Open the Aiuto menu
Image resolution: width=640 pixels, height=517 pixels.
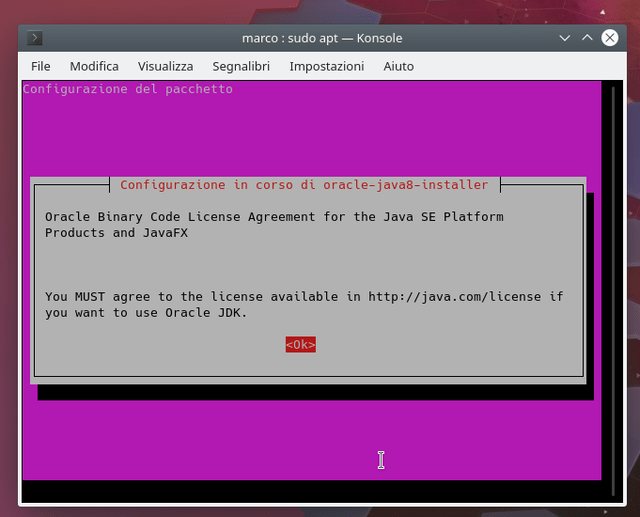pos(398,66)
